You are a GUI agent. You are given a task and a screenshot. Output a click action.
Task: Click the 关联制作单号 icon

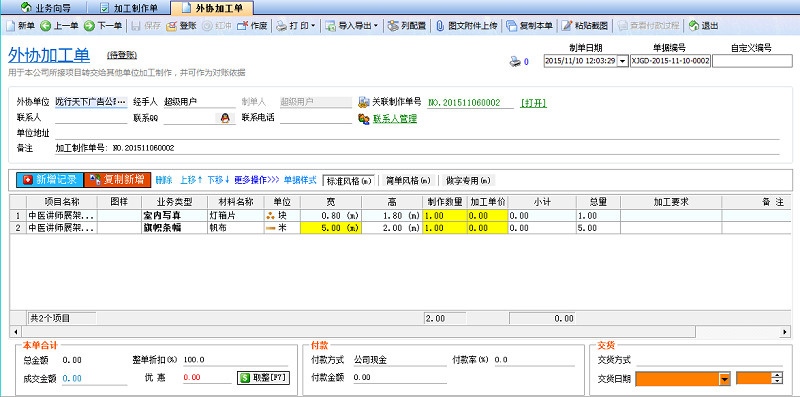coord(364,102)
